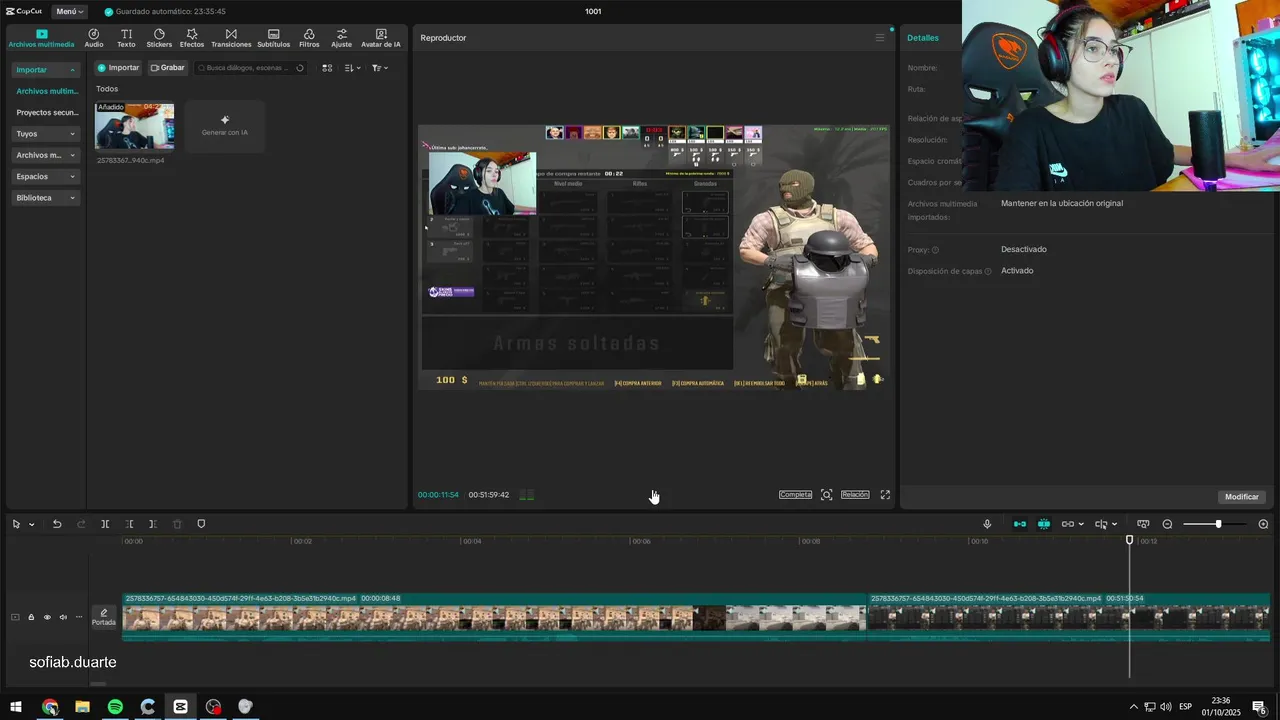The image size is (1280, 720).
Task: Click Generar con IA card
Action: coord(225,126)
